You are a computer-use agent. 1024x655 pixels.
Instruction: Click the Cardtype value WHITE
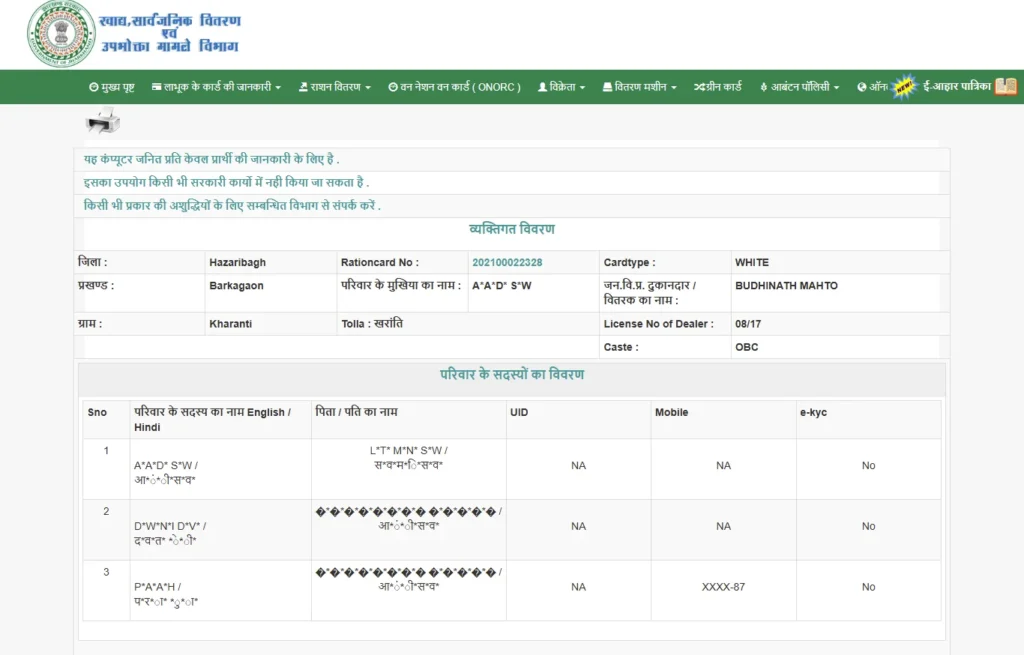tap(752, 263)
